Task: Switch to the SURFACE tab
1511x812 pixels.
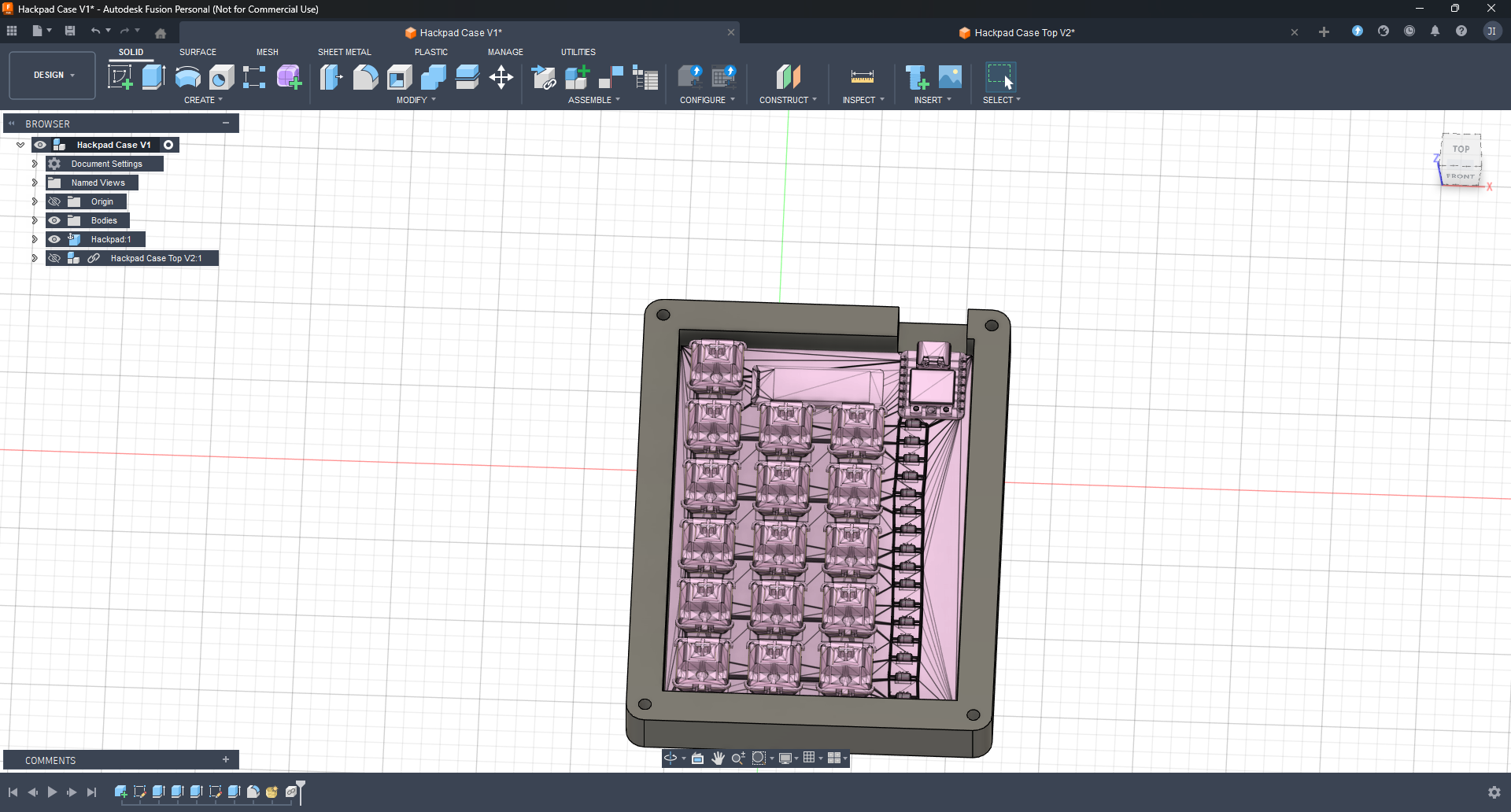Action: coord(198,52)
